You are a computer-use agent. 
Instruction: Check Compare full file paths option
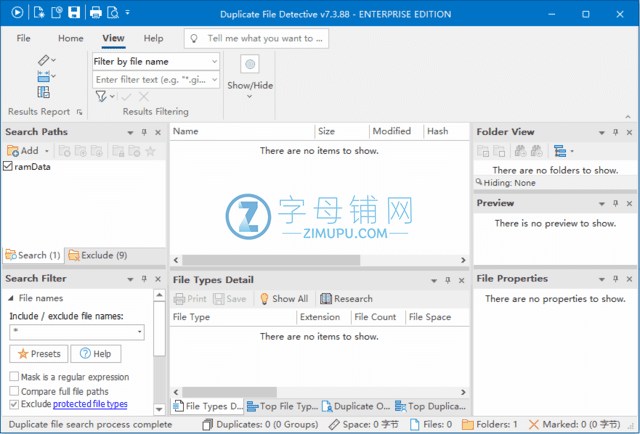click(x=14, y=391)
